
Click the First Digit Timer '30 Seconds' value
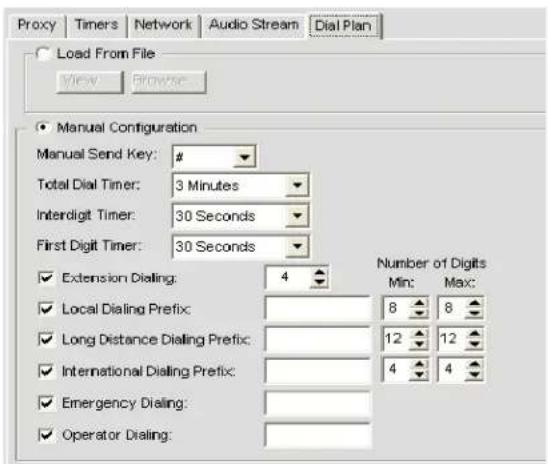pyautogui.click(x=215, y=247)
